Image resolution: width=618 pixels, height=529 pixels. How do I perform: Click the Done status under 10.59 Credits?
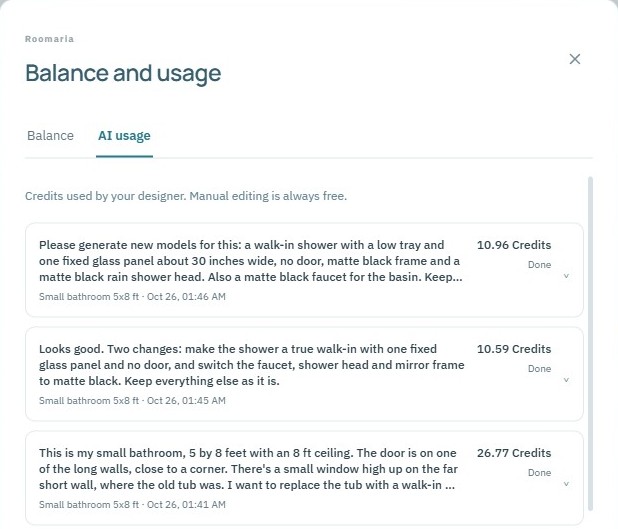(539, 369)
